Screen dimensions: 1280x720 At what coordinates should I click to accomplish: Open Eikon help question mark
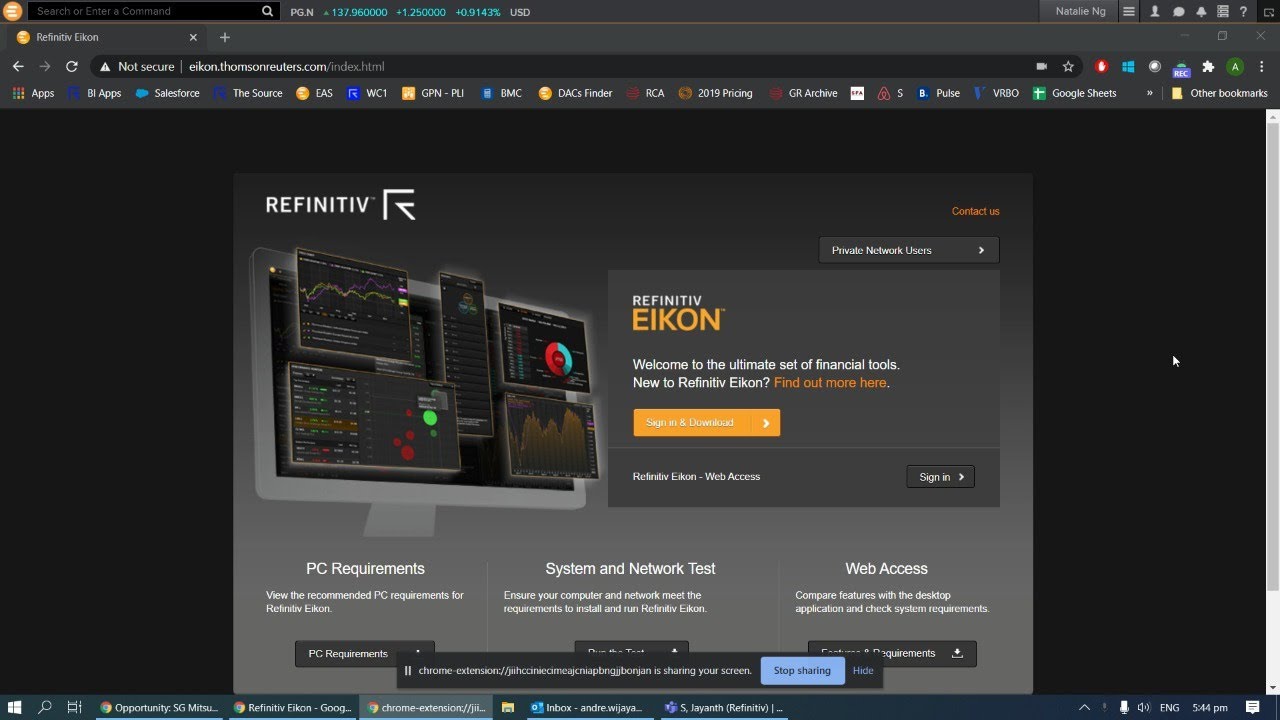click(1244, 11)
